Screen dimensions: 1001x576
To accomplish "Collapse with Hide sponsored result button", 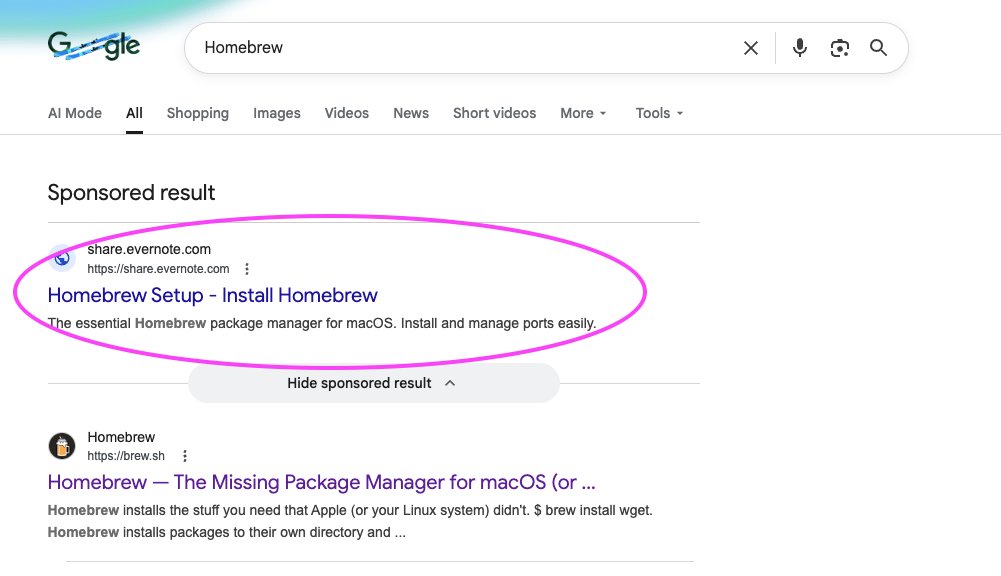I will (x=373, y=383).
